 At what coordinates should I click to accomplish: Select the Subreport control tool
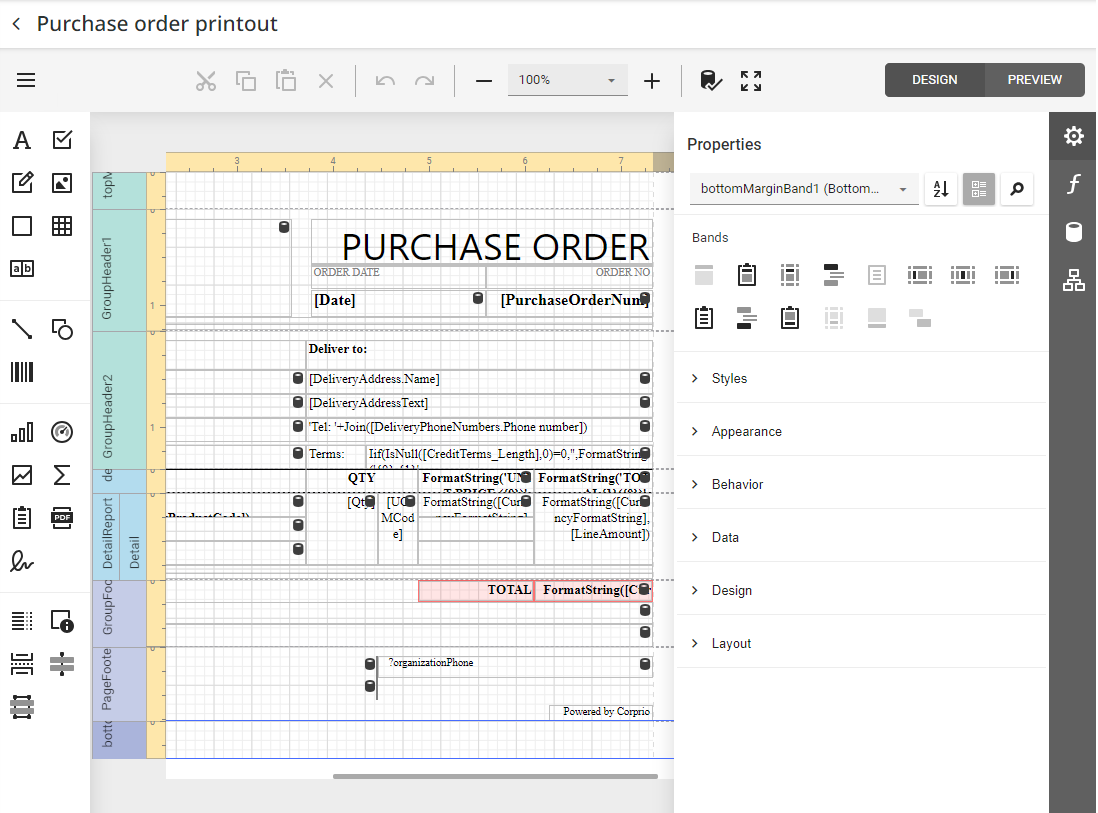pyautogui.click(x=22, y=518)
